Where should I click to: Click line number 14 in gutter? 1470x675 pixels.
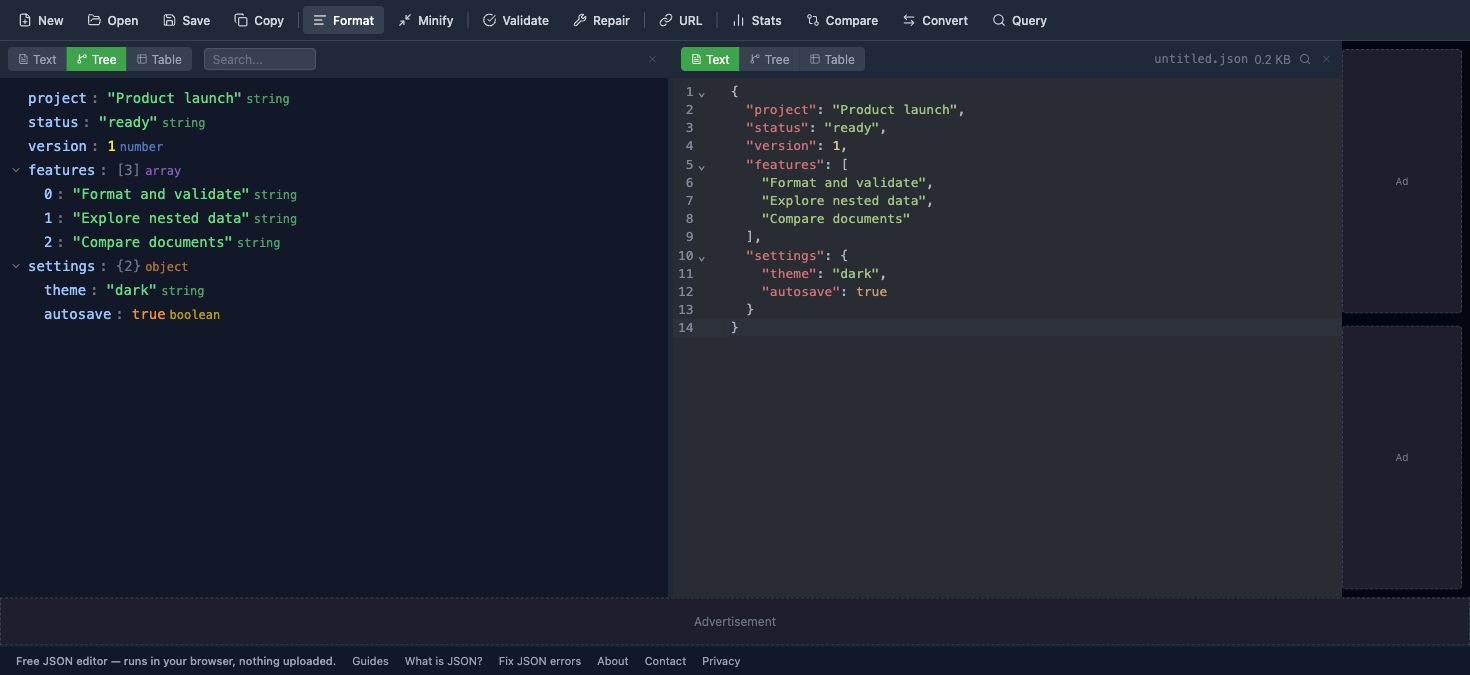[685, 328]
